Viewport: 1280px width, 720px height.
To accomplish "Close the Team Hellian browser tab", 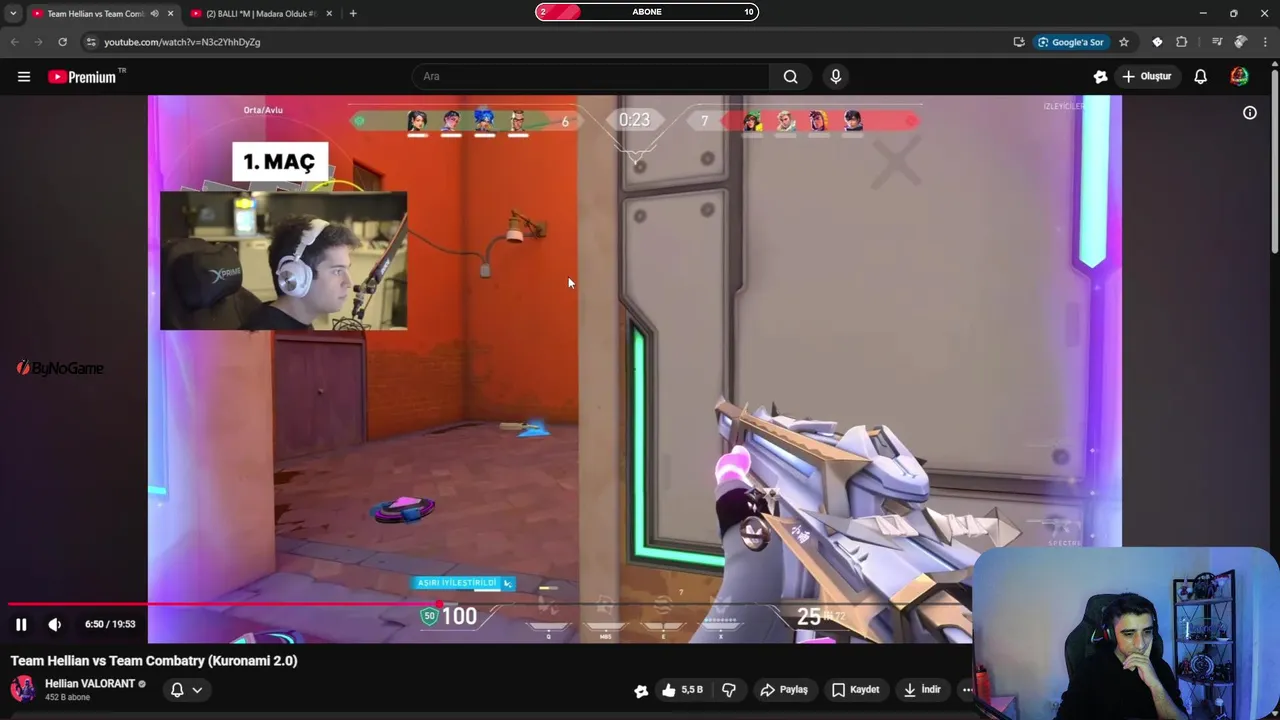I will tap(171, 14).
